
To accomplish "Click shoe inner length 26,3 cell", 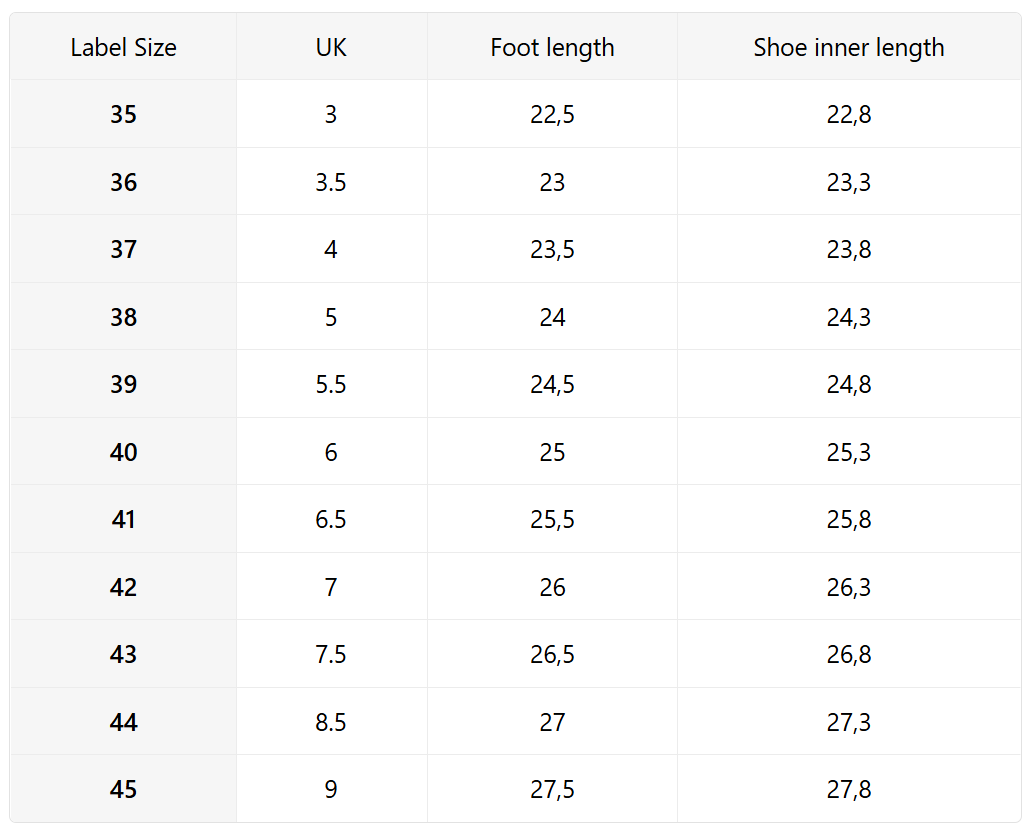I will tap(848, 588).
